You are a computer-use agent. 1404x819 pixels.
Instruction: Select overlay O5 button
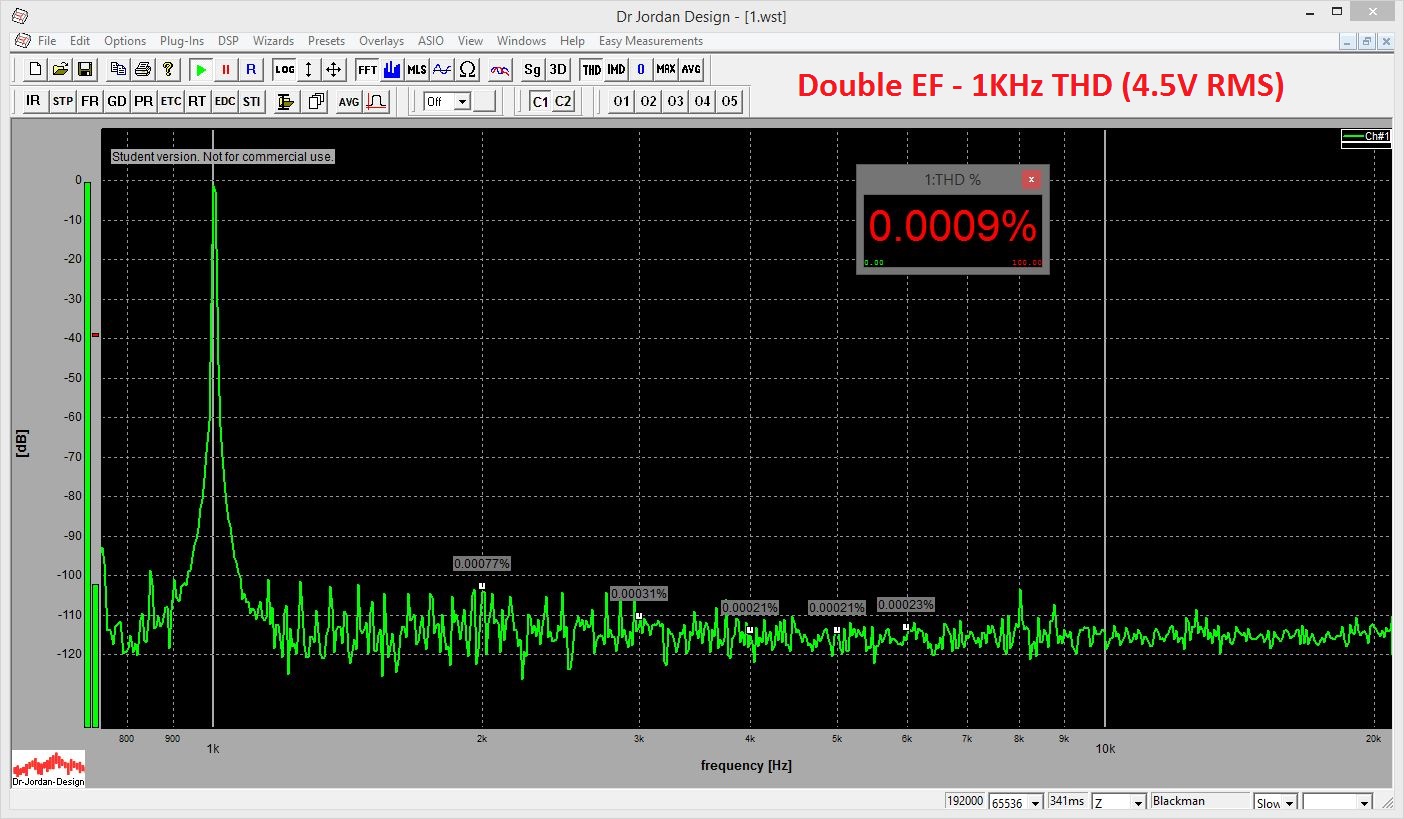pyautogui.click(x=730, y=101)
